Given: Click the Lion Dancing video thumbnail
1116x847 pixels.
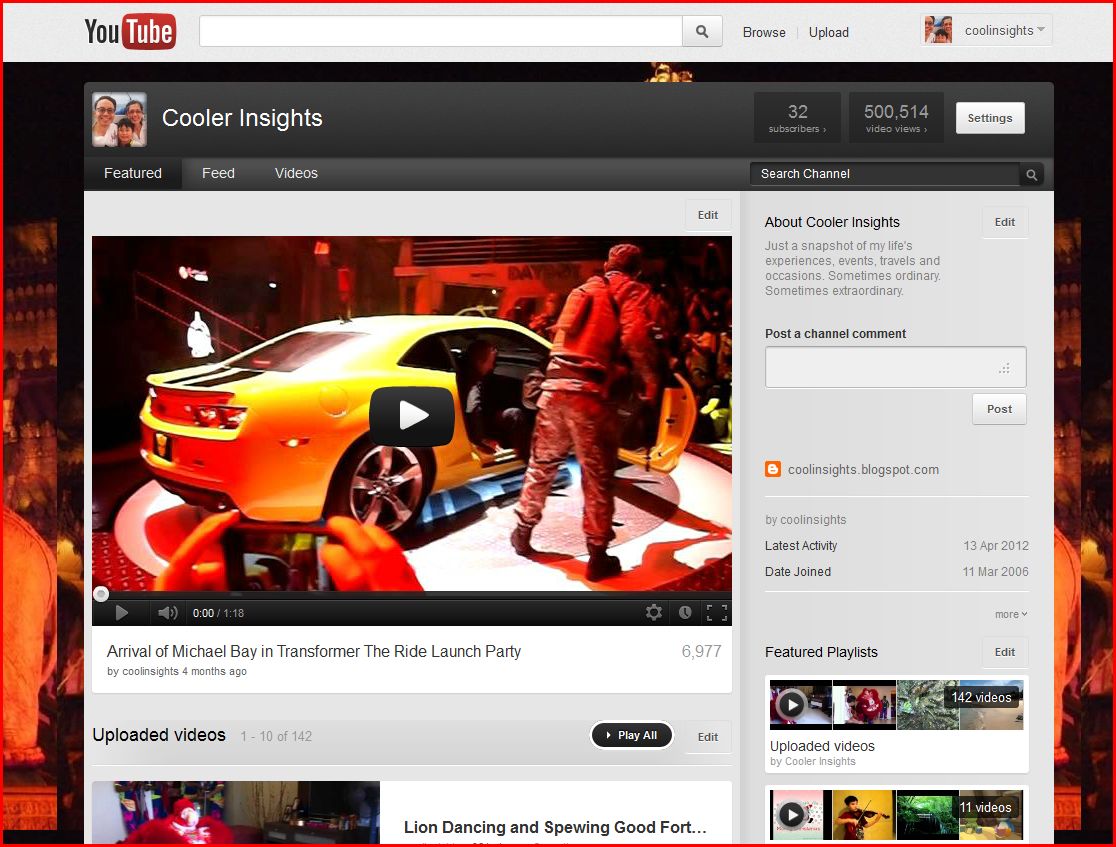Looking at the screenshot, I should pyautogui.click(x=236, y=812).
